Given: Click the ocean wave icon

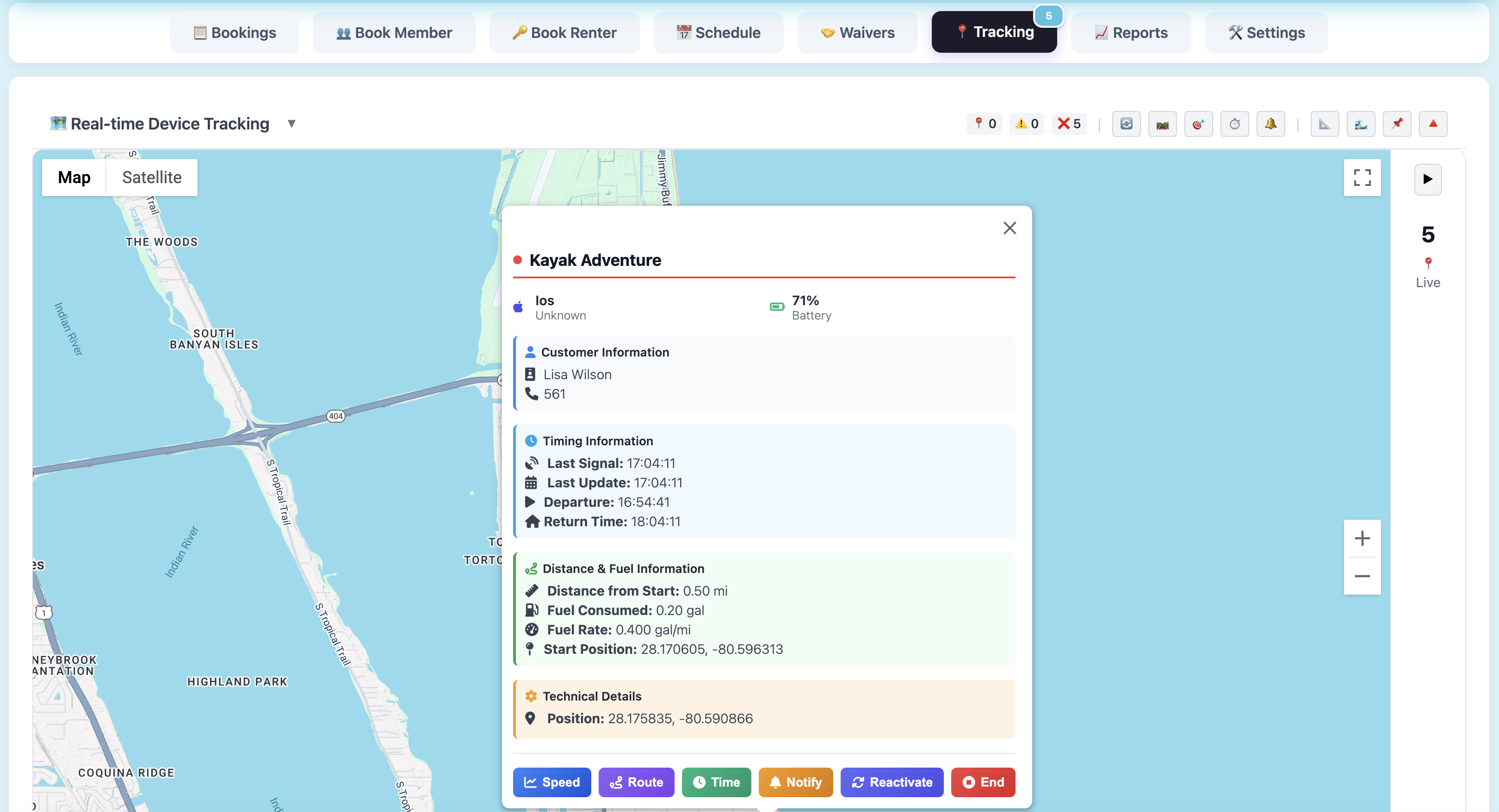Looking at the screenshot, I should (1361, 123).
